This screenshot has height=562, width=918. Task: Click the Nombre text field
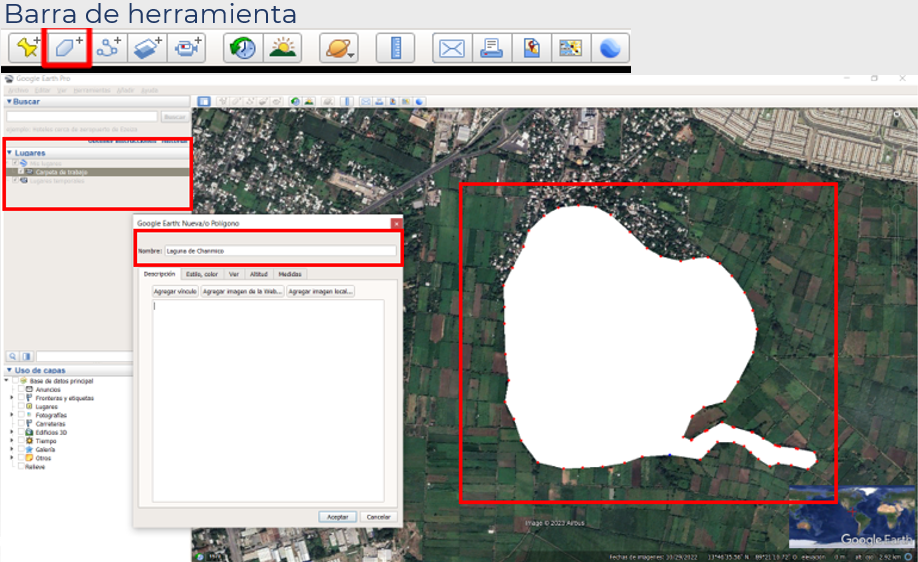280,251
